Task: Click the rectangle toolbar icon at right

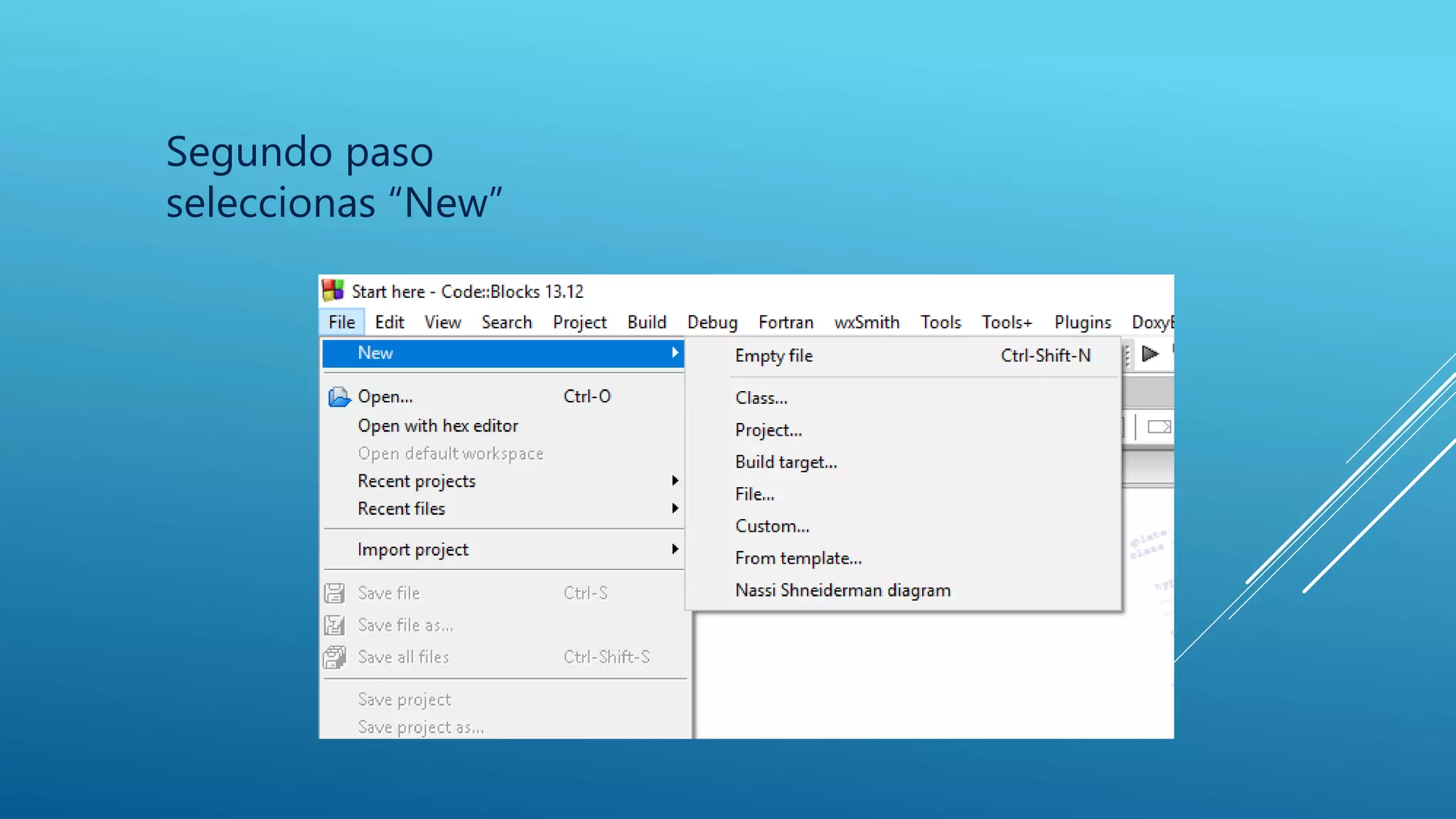Action: coord(1159,427)
